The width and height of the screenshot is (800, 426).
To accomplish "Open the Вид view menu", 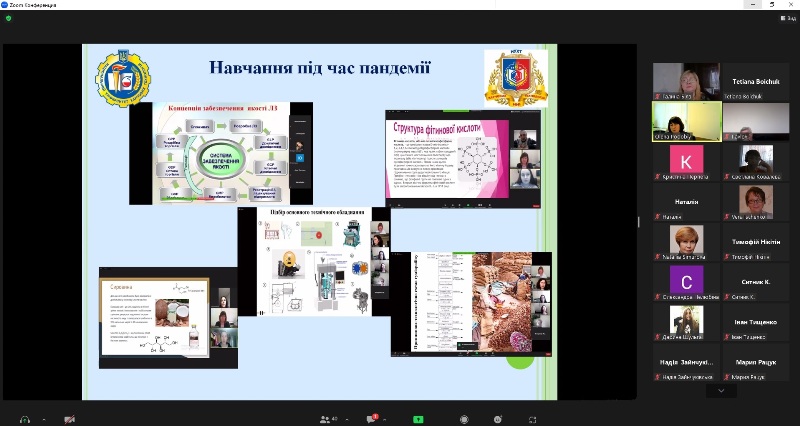I will [x=788, y=18].
